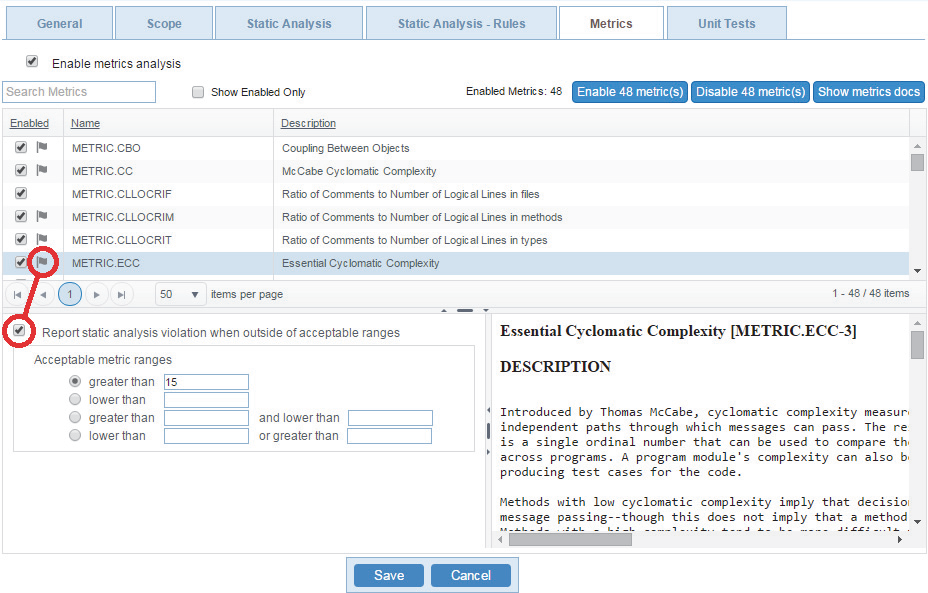Select 'McCabe Cyclomatic Complexity' description cell
Screen dimensions: 928x593
[x=359, y=171]
